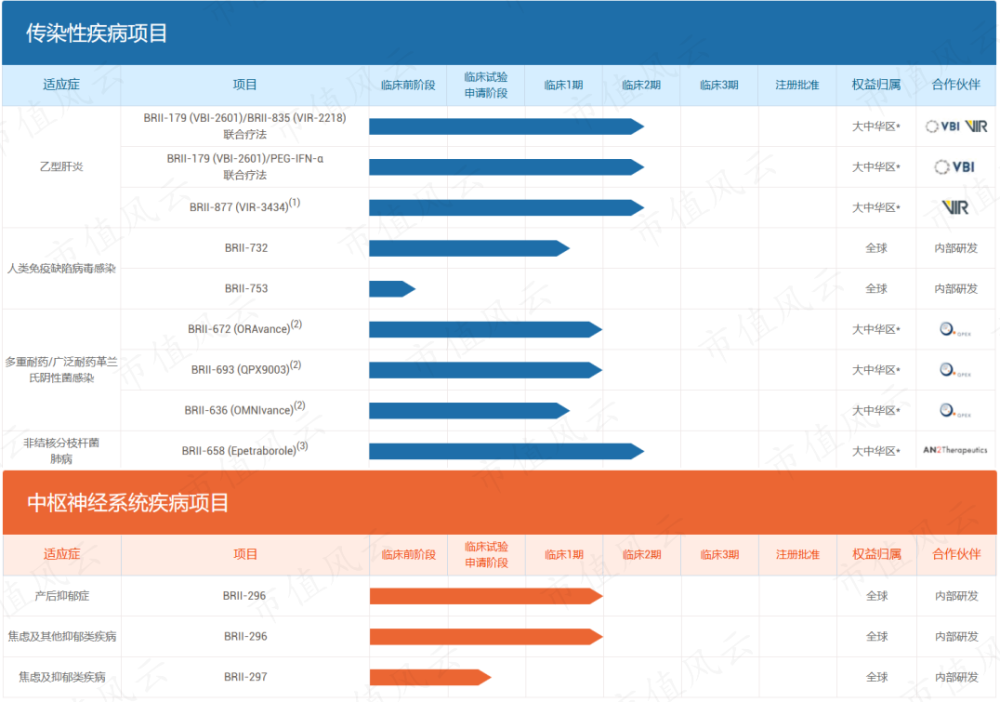Click orange 合作伙伴 column header

coord(957,554)
